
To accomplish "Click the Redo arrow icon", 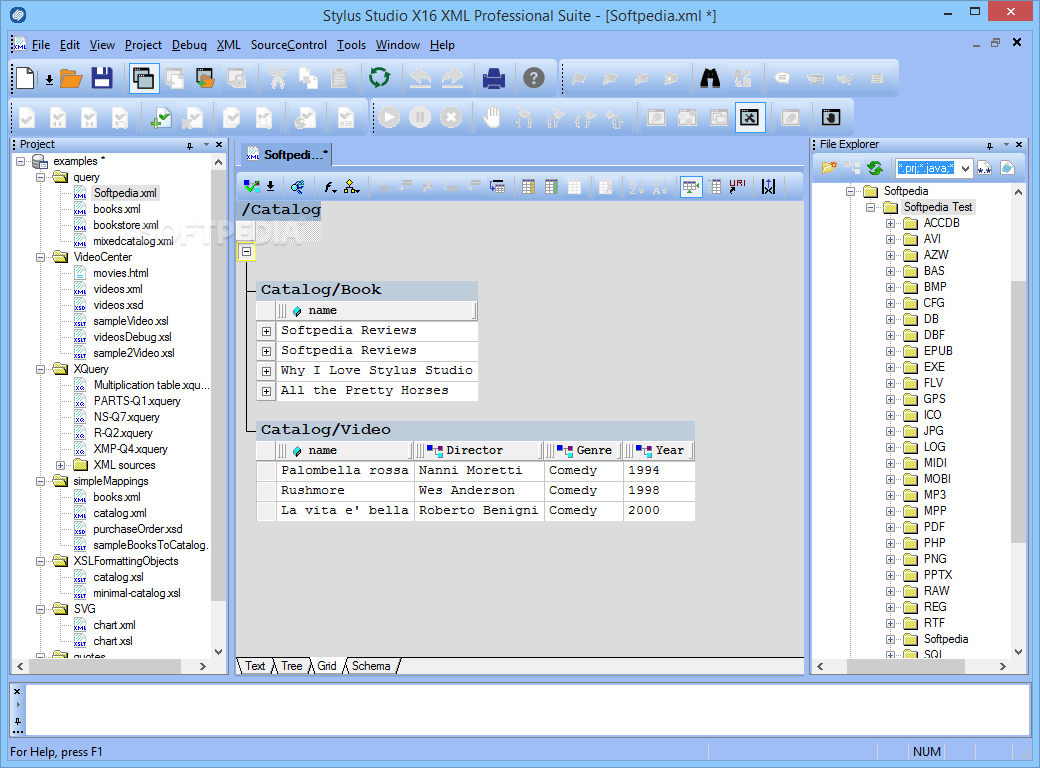I will (453, 78).
